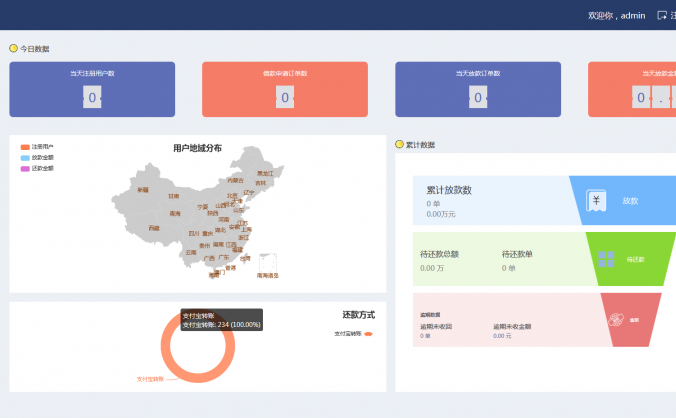
Task: Select 四川 on the map
Action: (194, 233)
